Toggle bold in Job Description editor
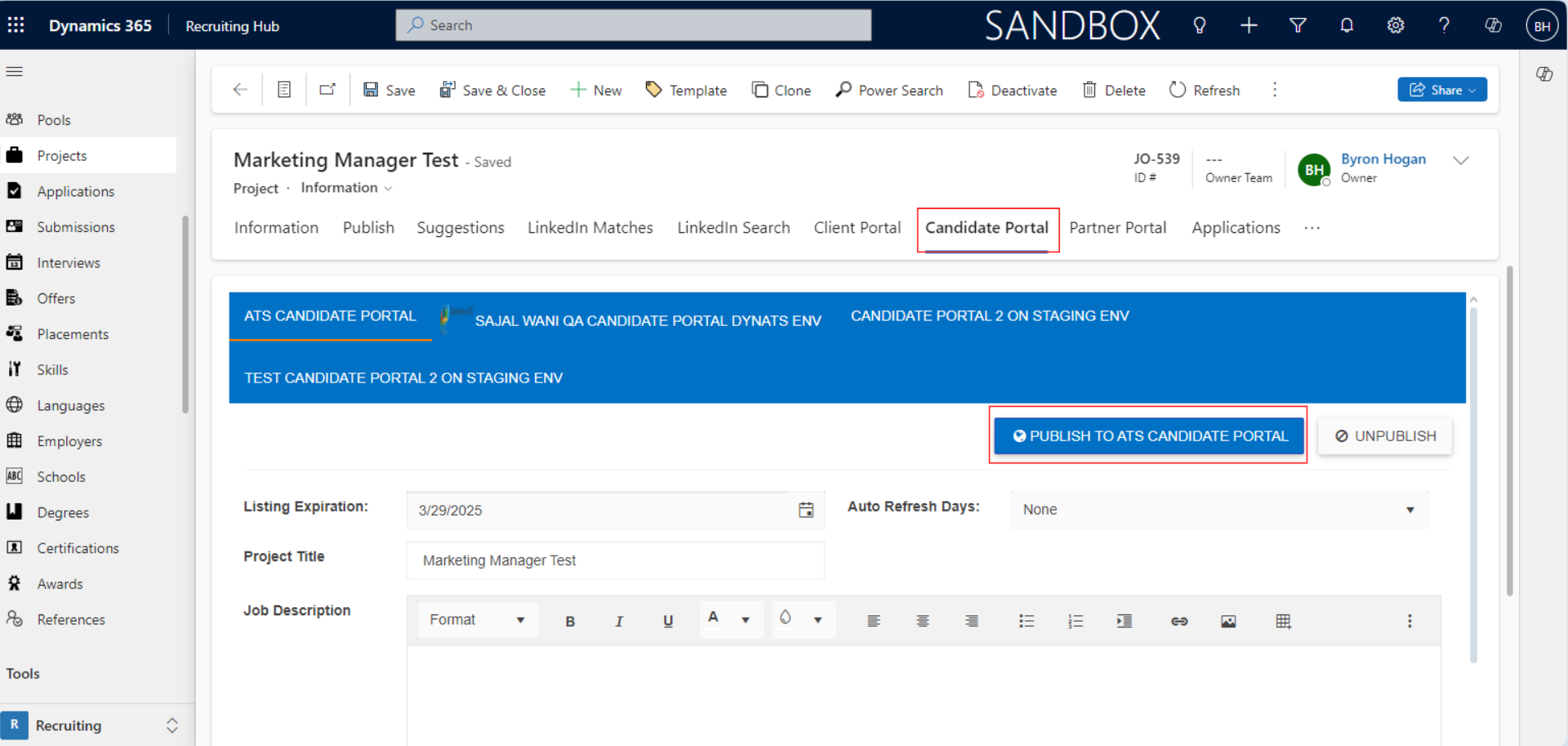 click(570, 621)
